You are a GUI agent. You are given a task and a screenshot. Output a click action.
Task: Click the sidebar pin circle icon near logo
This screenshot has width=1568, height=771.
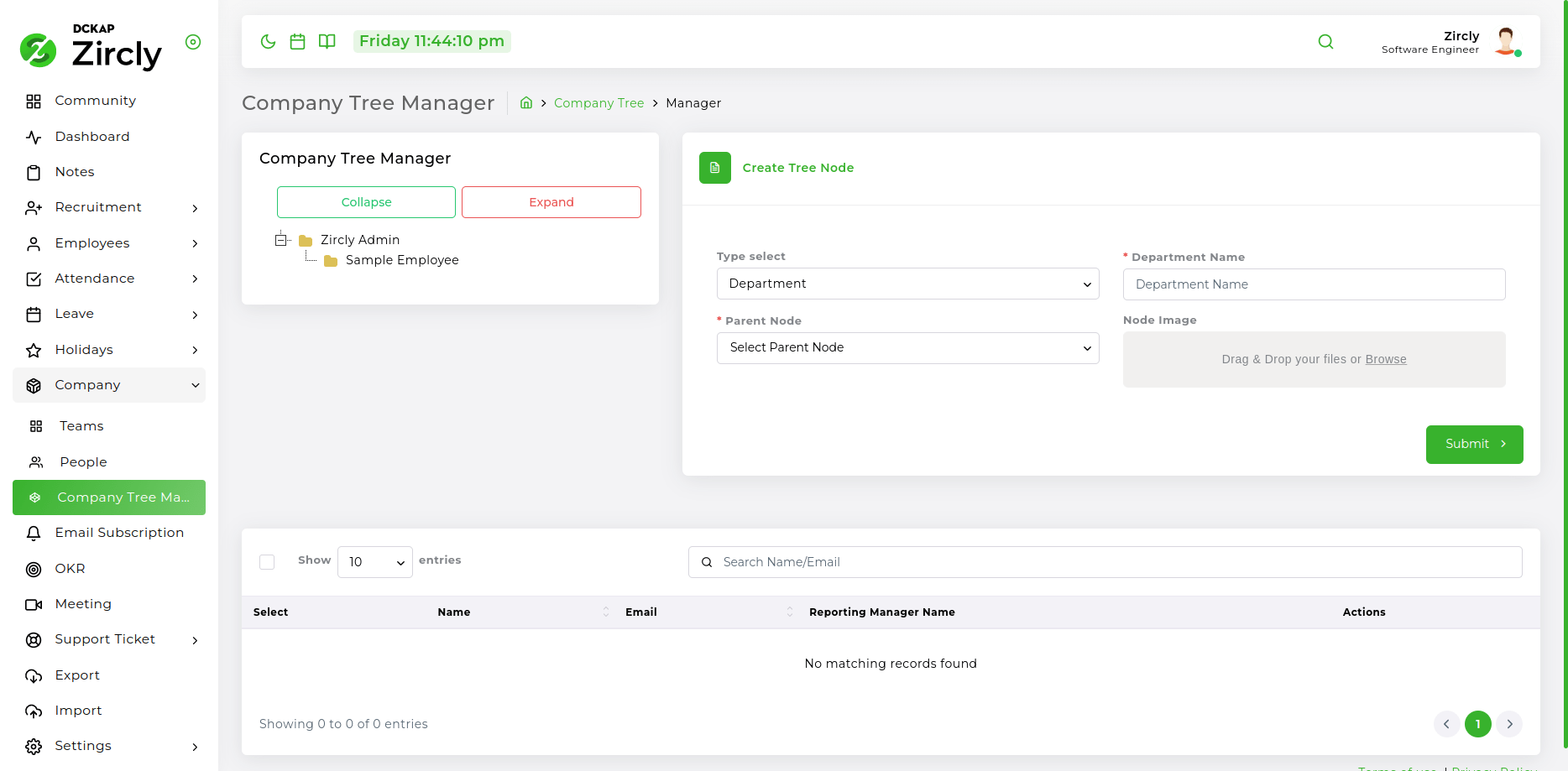pyautogui.click(x=193, y=42)
